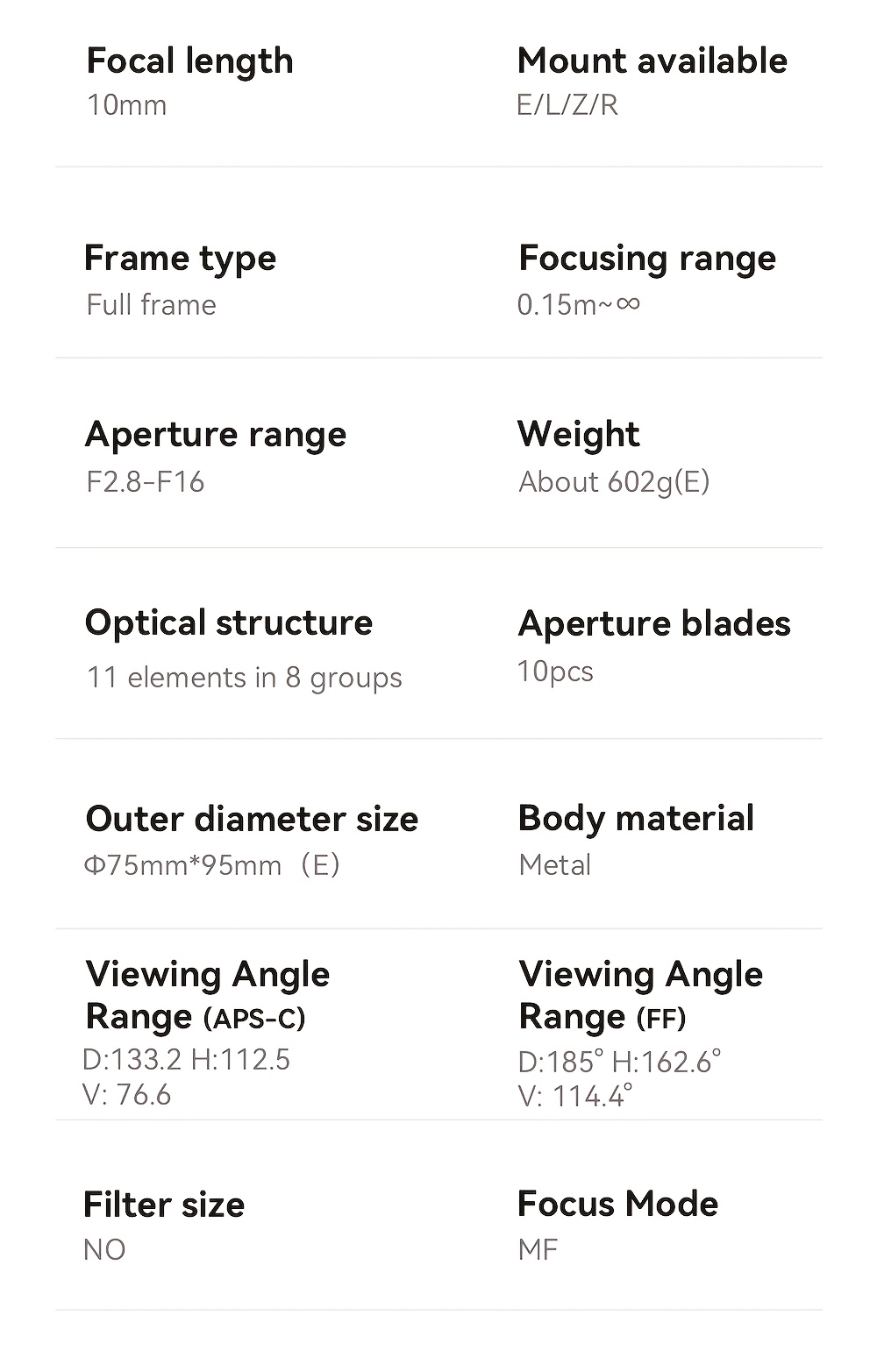Select the Full frame value

[151, 305]
